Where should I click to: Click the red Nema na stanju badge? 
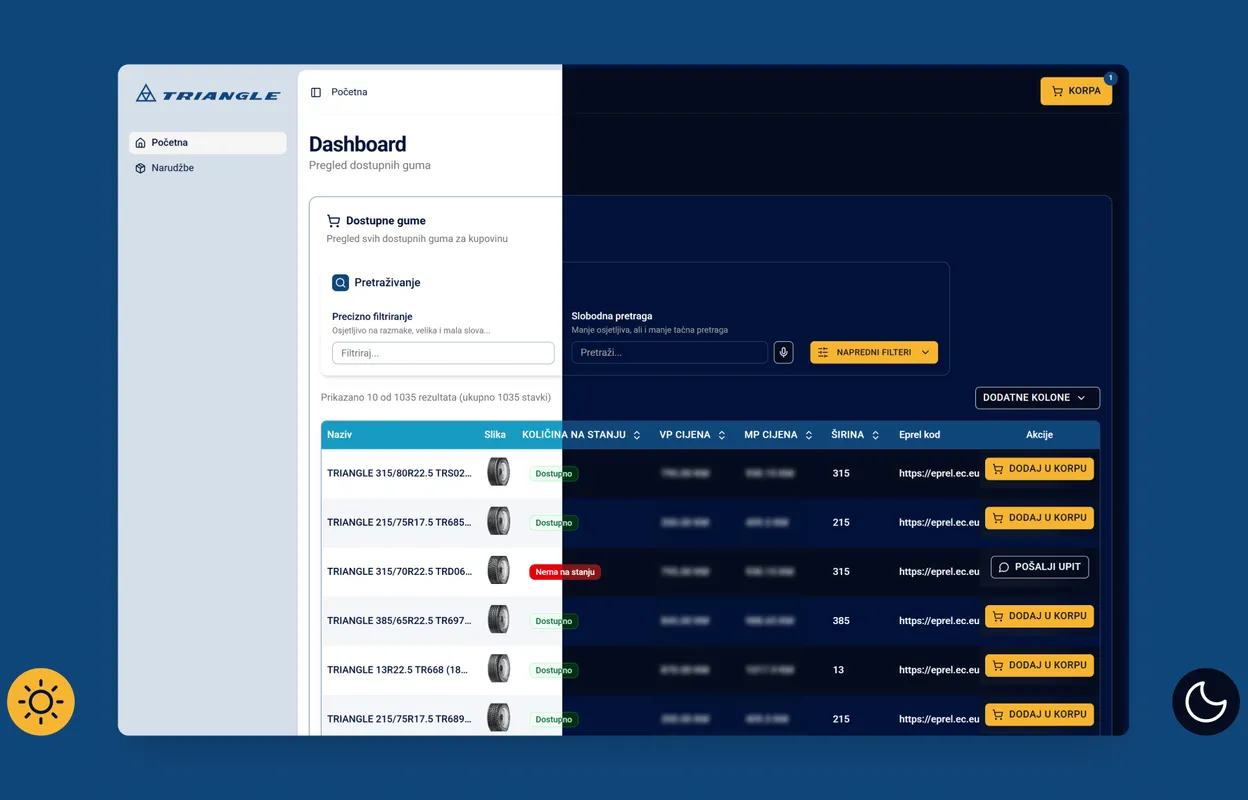[x=565, y=572]
